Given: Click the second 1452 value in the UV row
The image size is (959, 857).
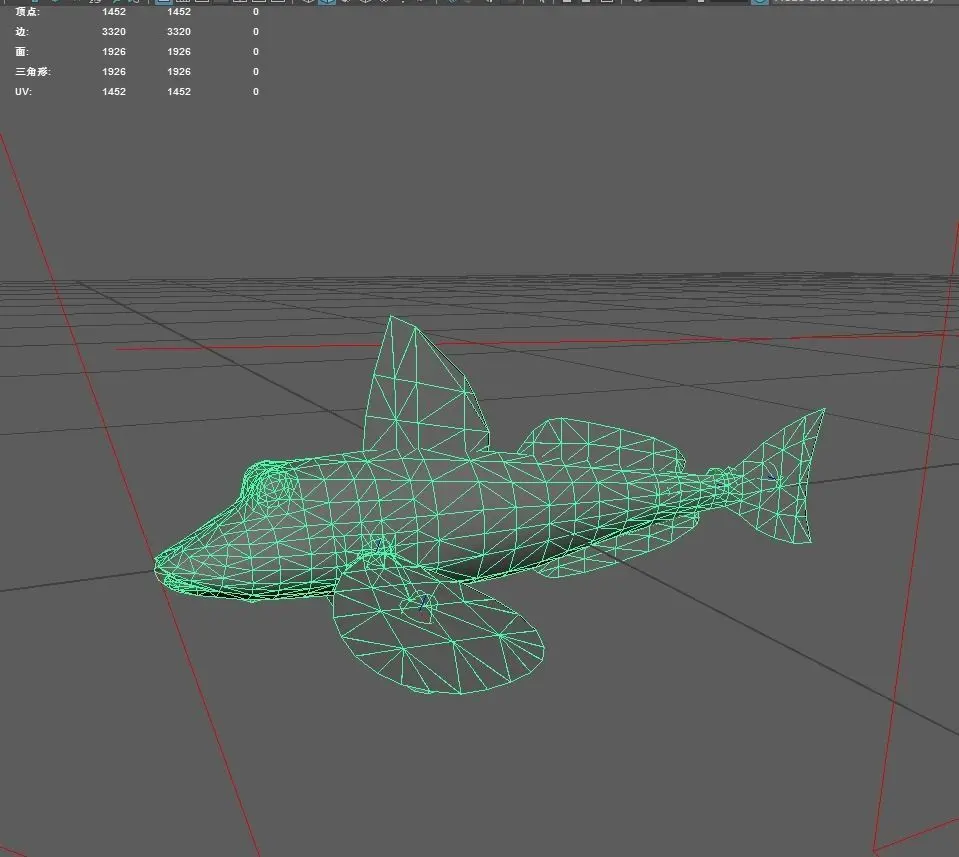Looking at the screenshot, I should [179, 91].
